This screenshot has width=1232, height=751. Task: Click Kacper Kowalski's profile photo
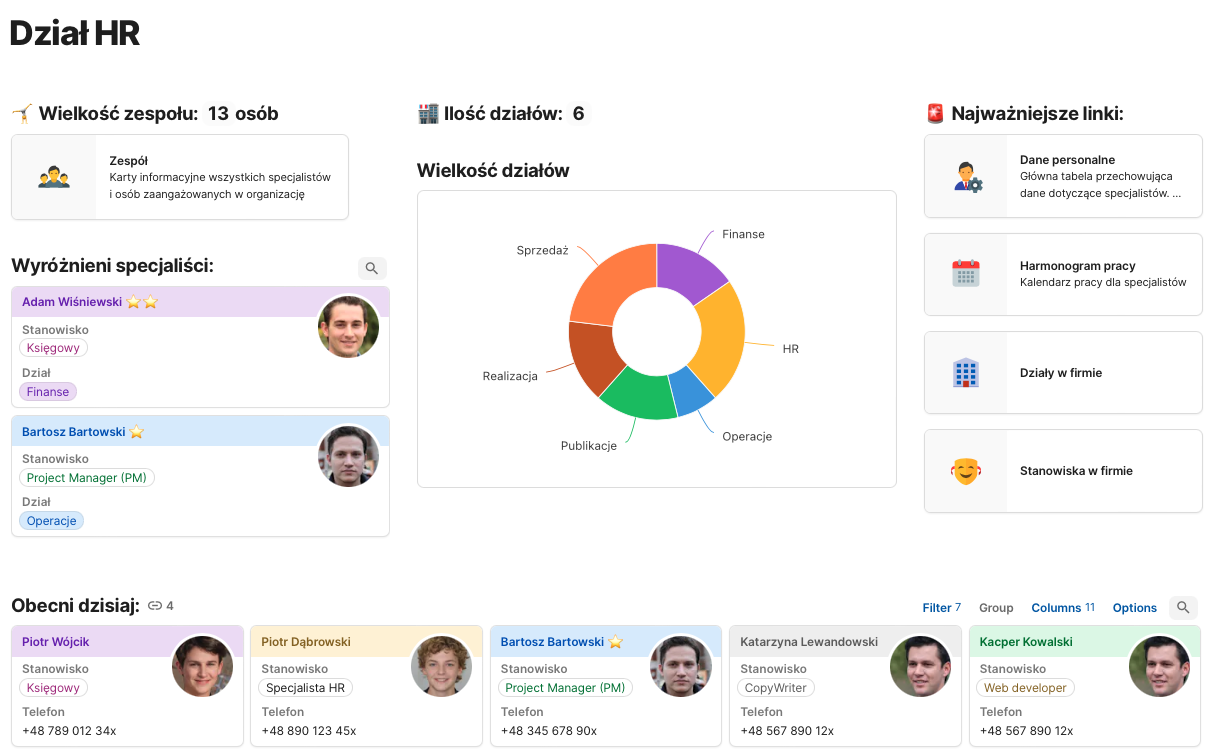tap(1159, 667)
